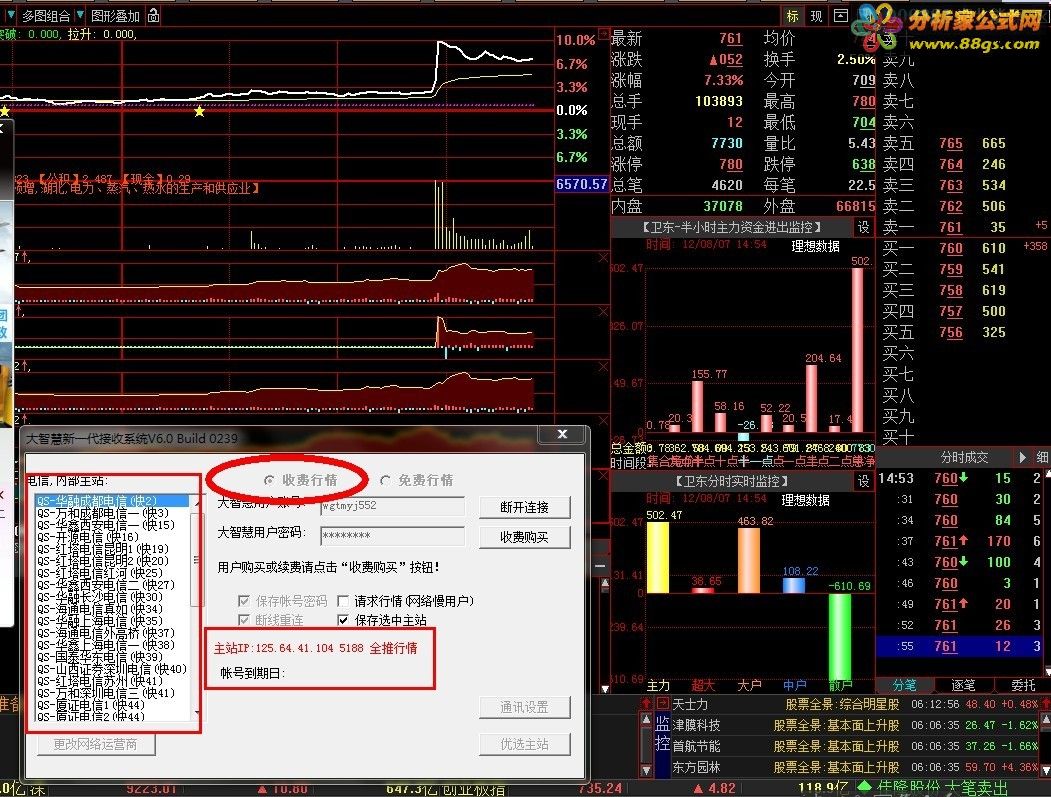Click the 细 detail button
This screenshot has height=797, width=1051.
pos(1042,457)
